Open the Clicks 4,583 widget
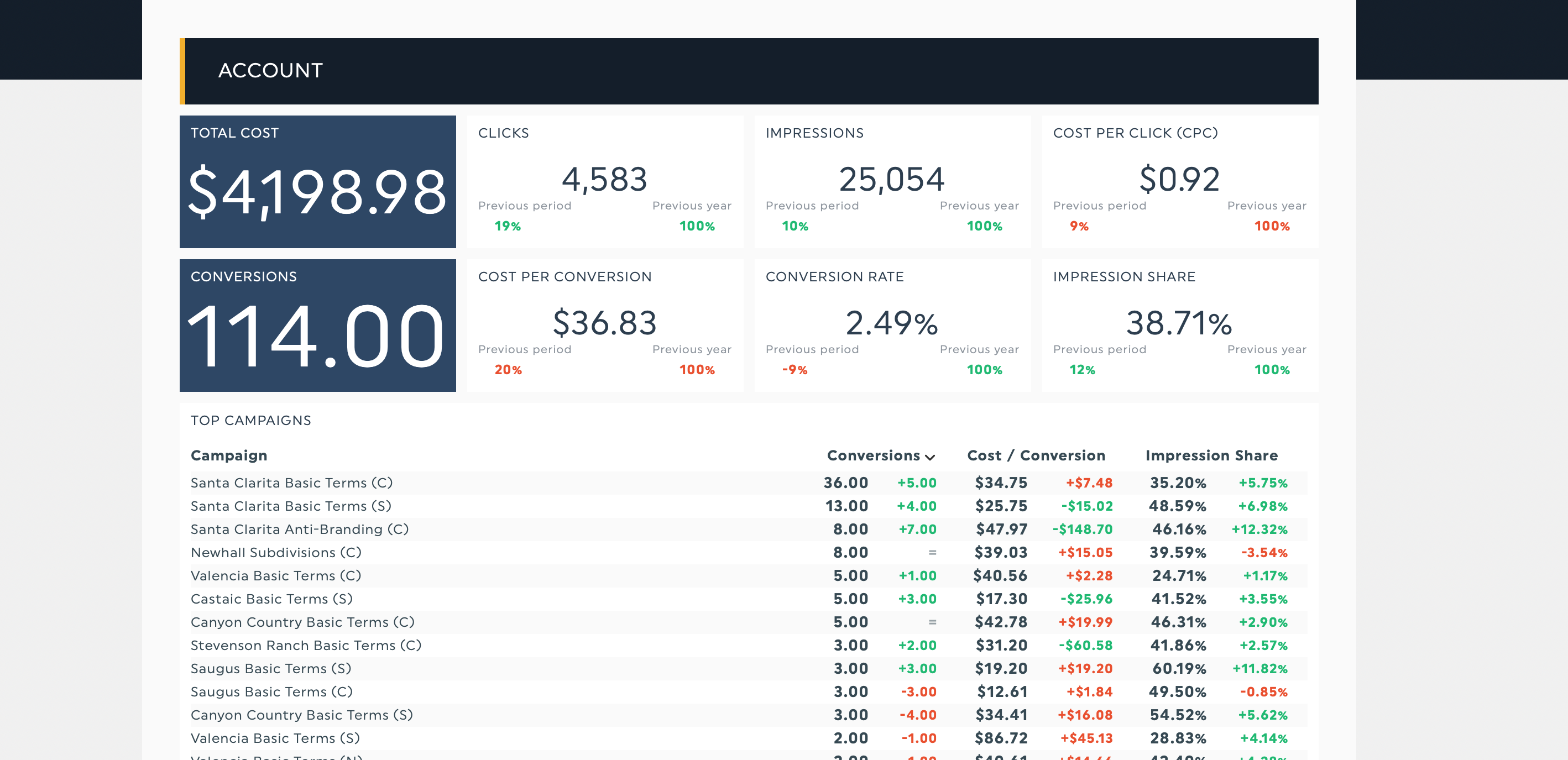This screenshot has height=760, width=1568. tap(605, 181)
